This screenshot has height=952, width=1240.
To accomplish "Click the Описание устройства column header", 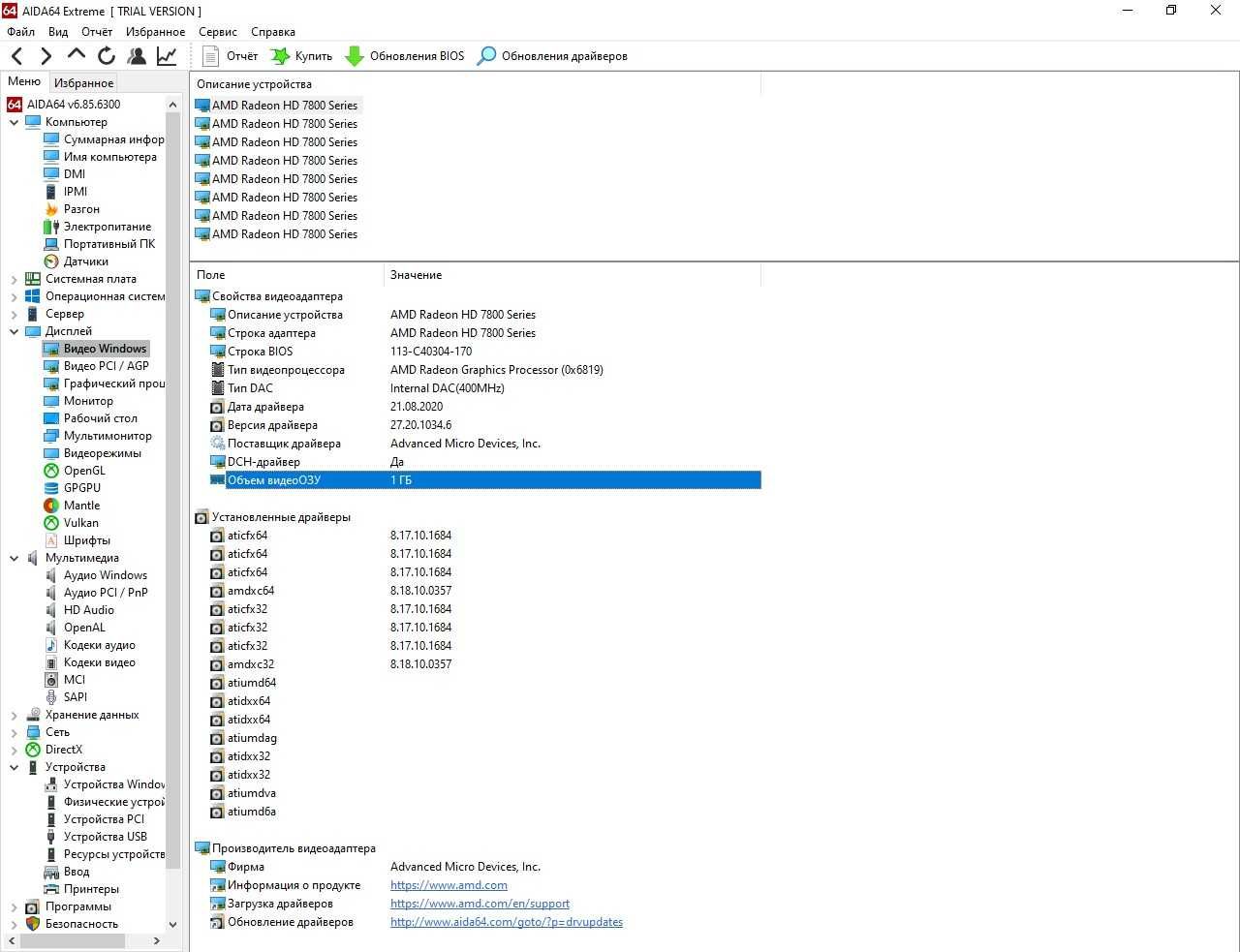I will point(476,84).
